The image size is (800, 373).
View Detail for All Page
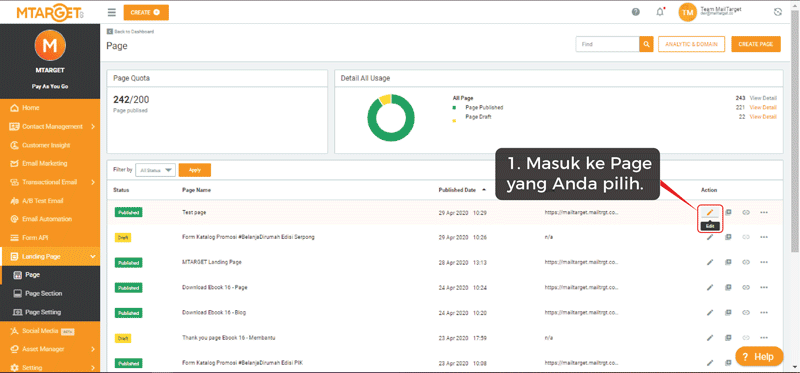pos(763,98)
